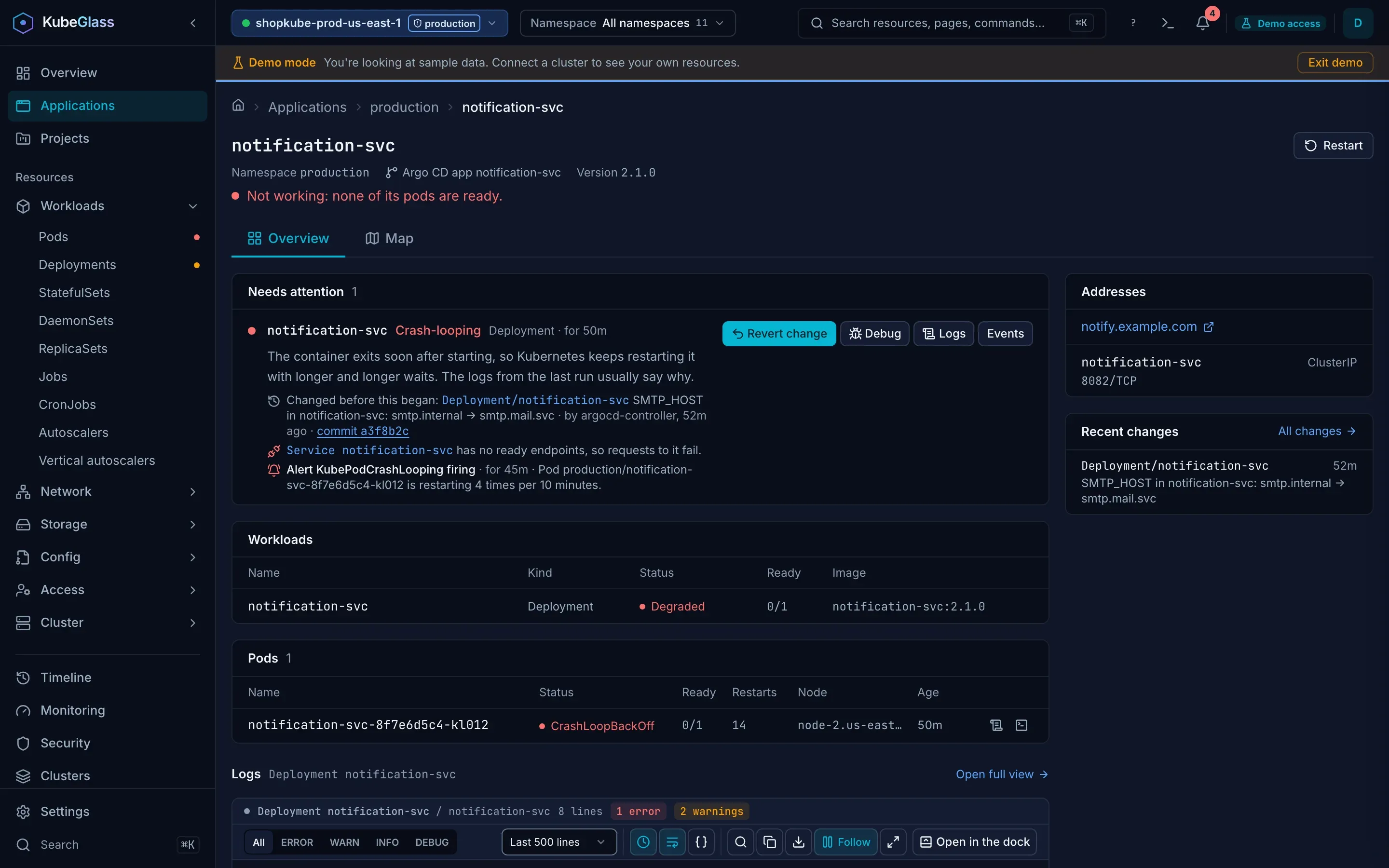The image size is (1389, 868).
Task: Collapse the KubeGlass sidebar
Action: coord(193,23)
